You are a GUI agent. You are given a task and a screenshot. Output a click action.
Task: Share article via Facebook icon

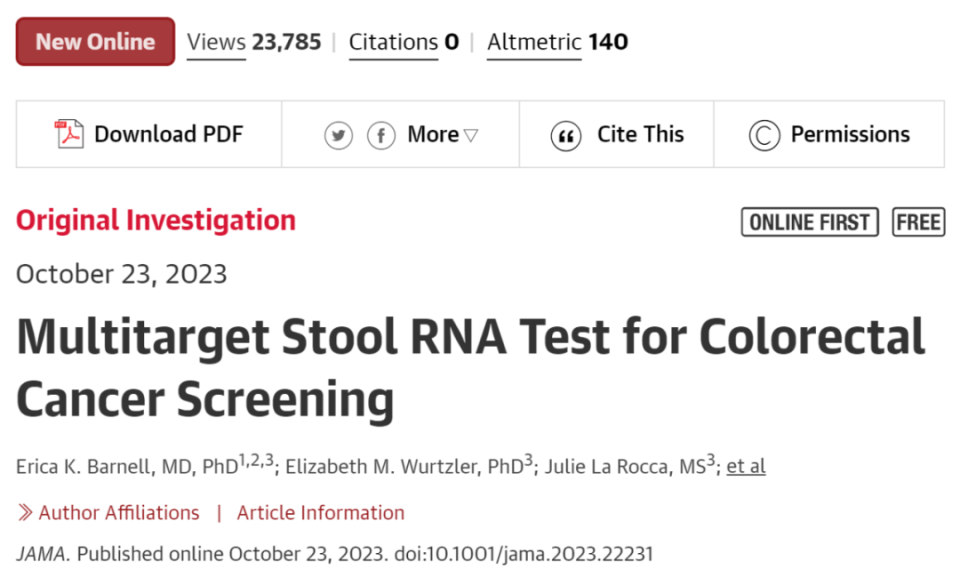381,135
